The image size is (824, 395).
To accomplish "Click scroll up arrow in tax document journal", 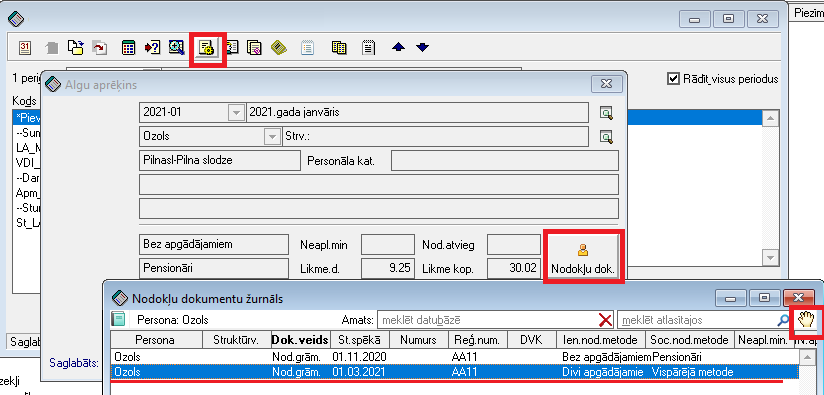I will click(x=806, y=357).
